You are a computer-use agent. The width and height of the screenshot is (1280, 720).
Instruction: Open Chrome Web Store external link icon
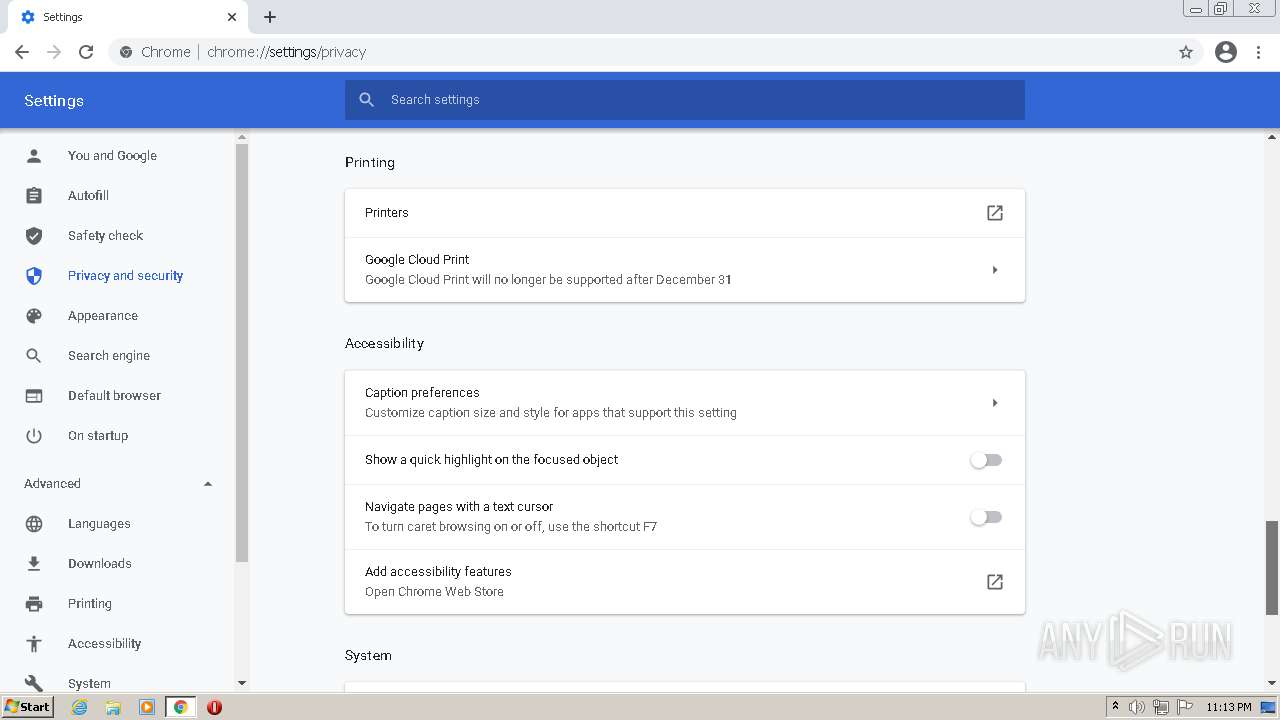click(995, 582)
